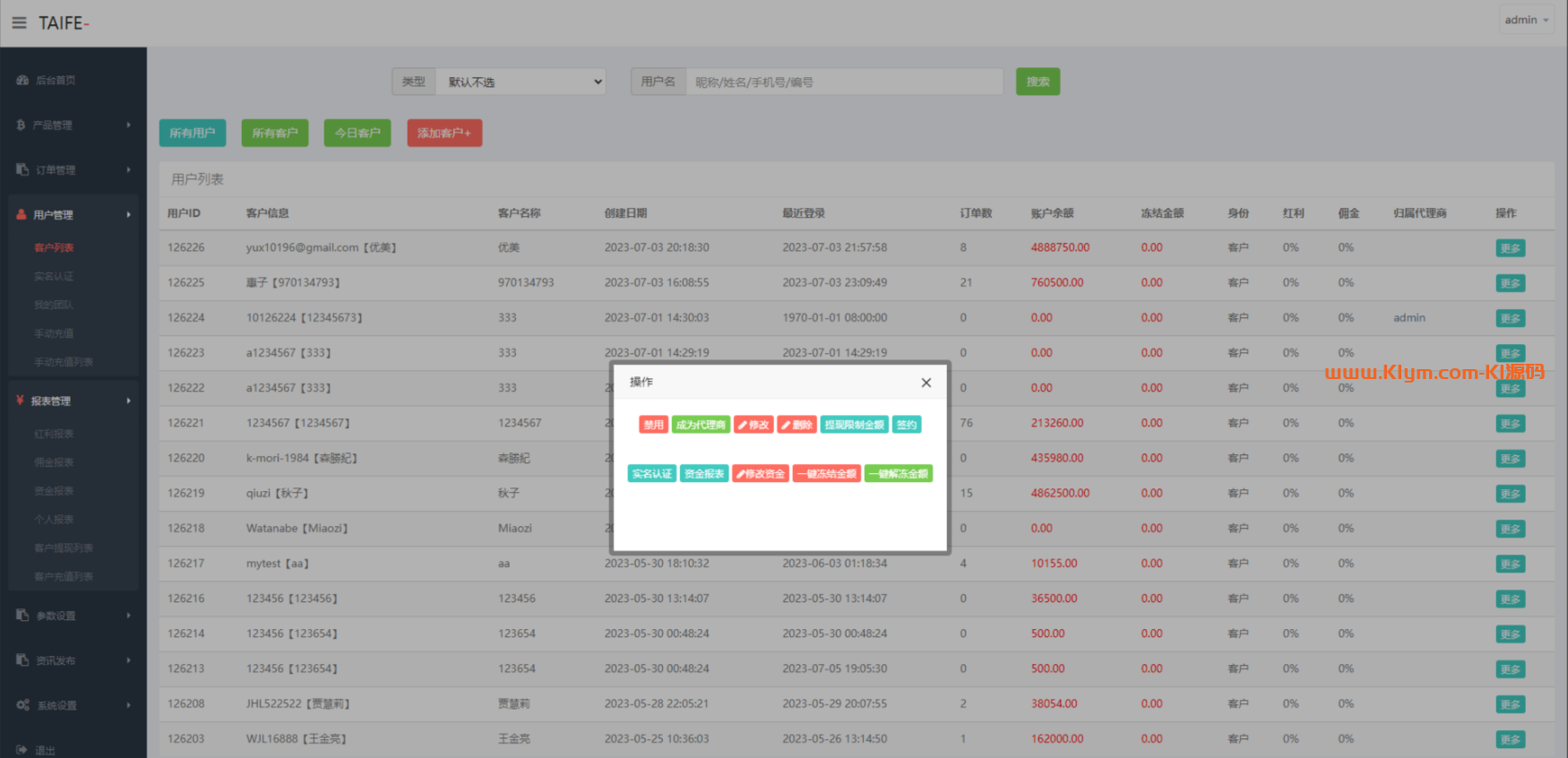Click the yen icon for 报表管理
Image resolution: width=1568 pixels, height=758 pixels.
[20, 401]
